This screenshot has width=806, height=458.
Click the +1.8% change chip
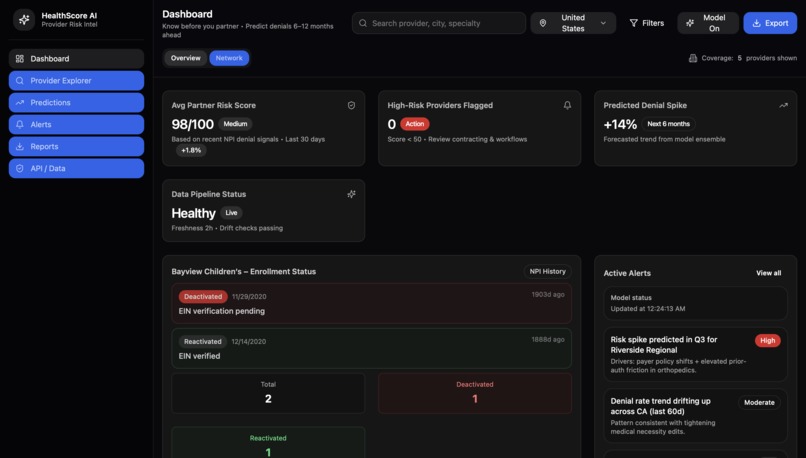191,151
